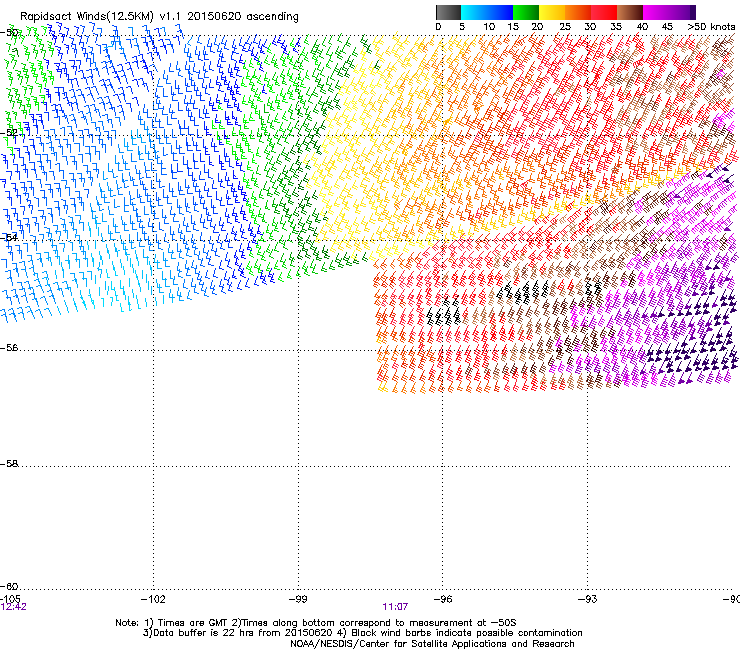
Task: Click the 'Rapidscat Winds(12.5KM) v1.1 20150620 ascending' title
Action: pyautogui.click(x=159, y=17)
